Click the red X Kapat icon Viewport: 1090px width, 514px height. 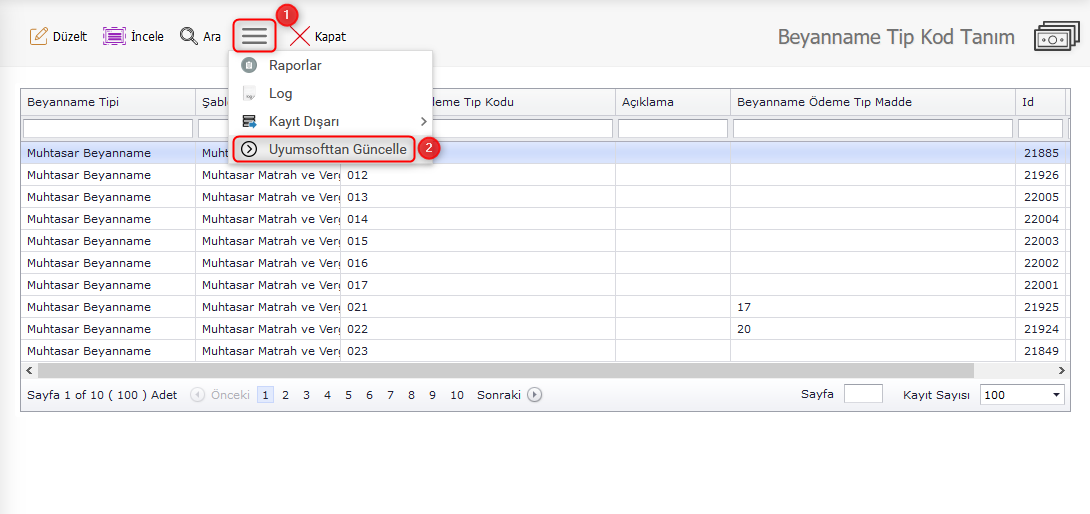pos(300,37)
